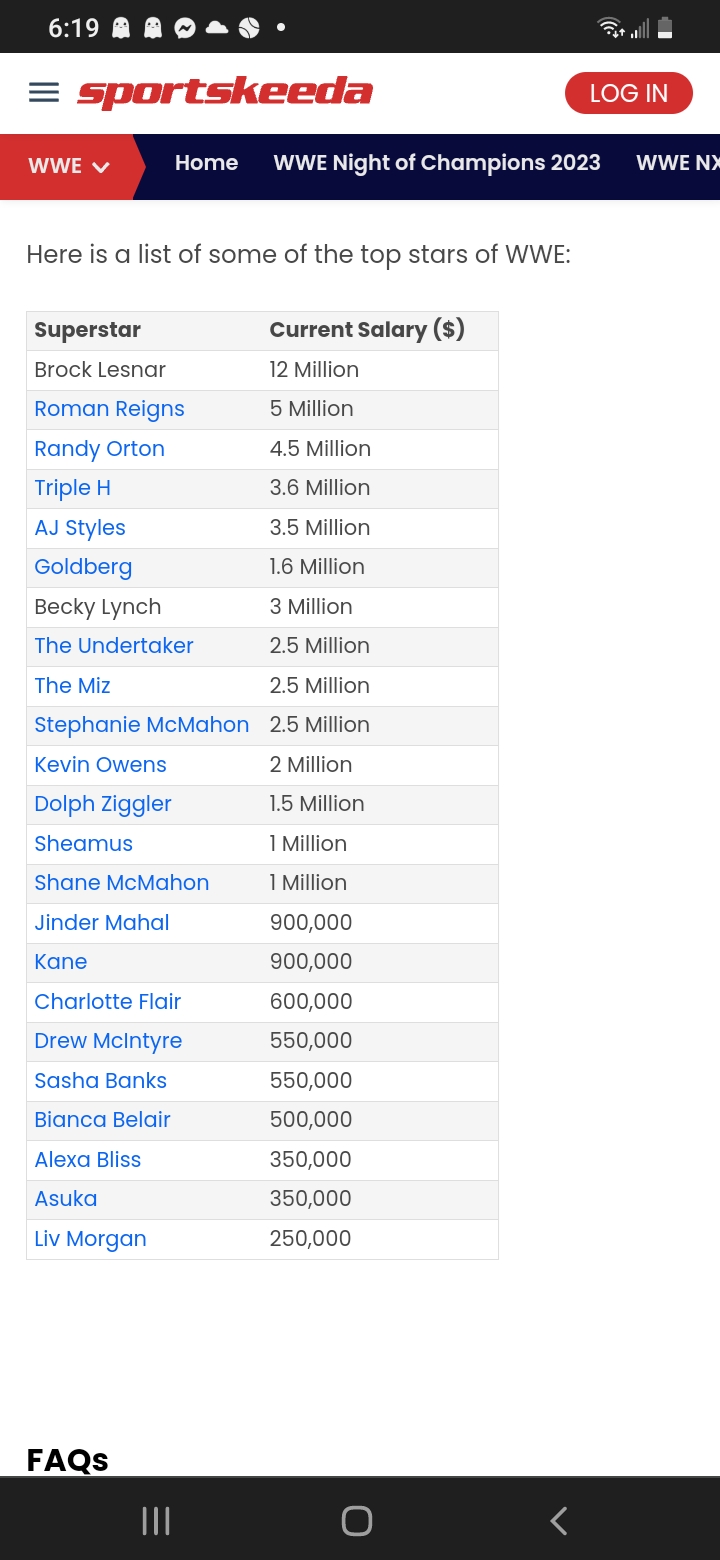Open the hamburger menu icon
720x1560 pixels.
44,93
